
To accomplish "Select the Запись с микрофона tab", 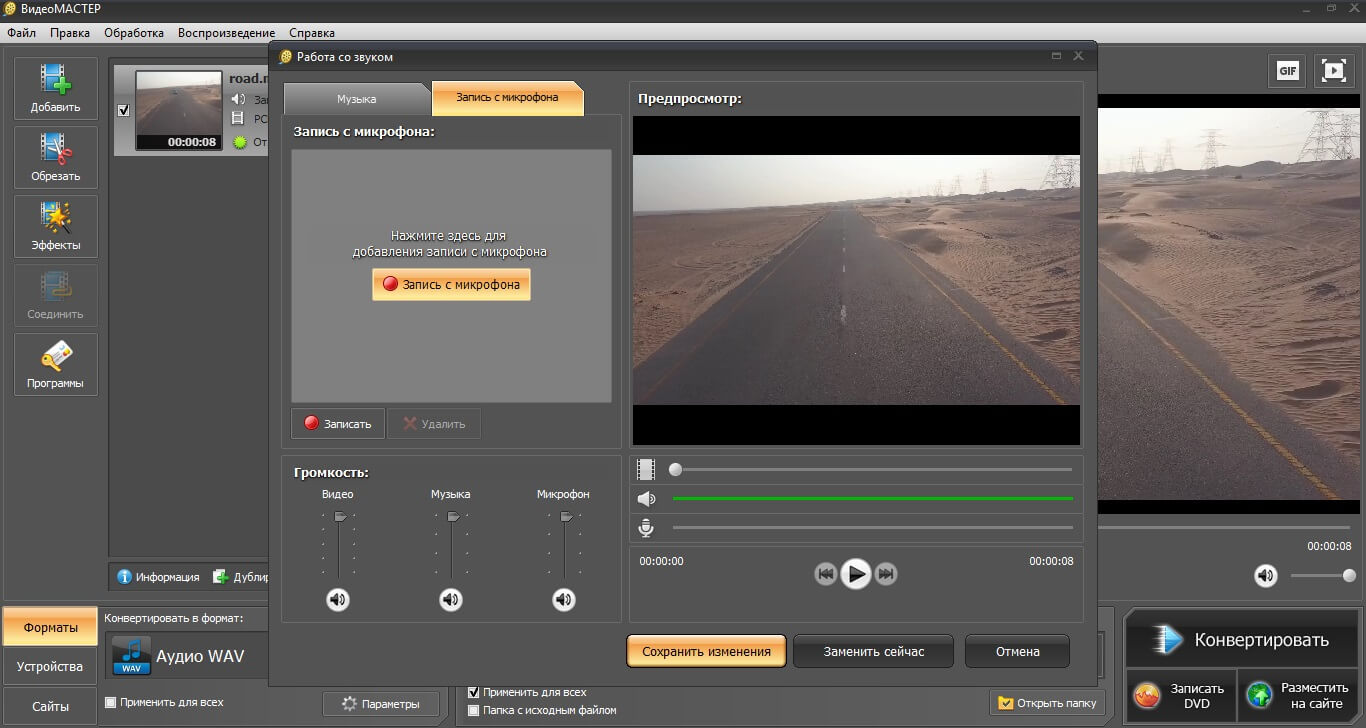I will click(507, 98).
